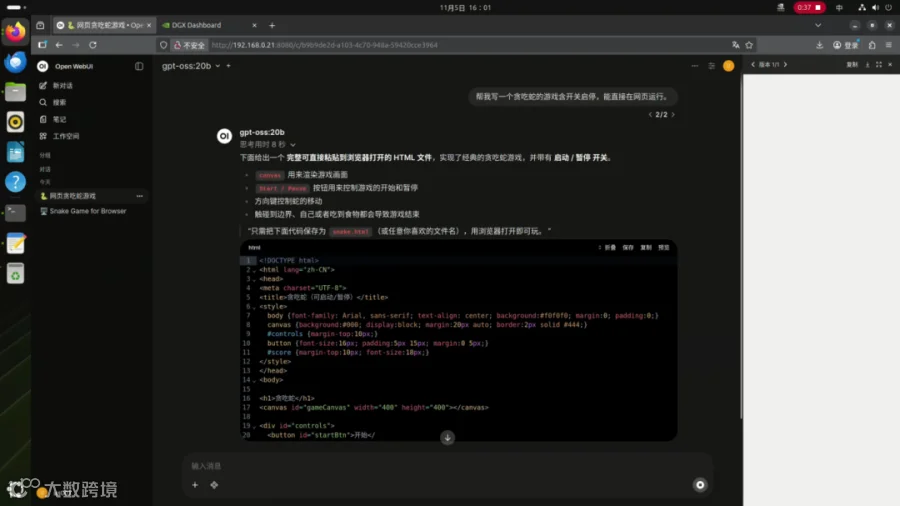Click the round voice button in message box
900x506 pixels.
[700, 485]
